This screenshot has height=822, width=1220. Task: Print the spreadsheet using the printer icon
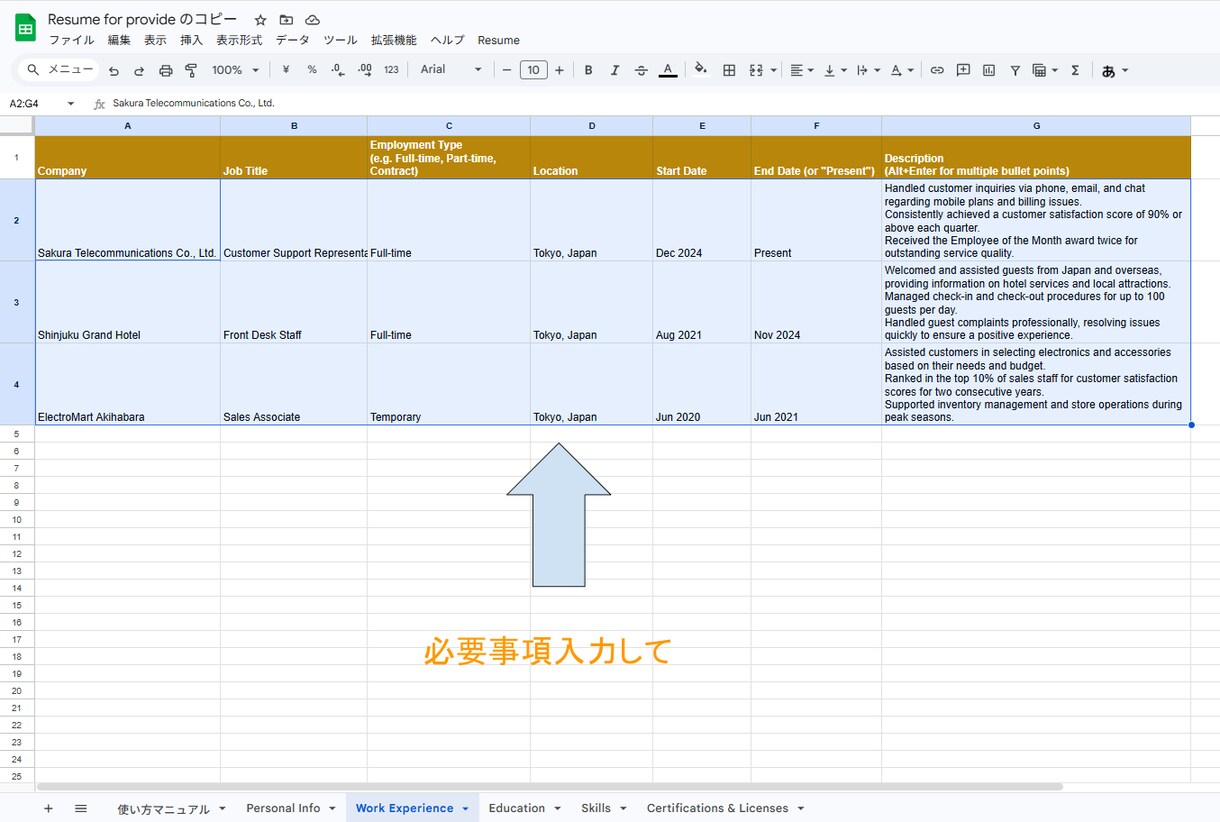[x=166, y=70]
